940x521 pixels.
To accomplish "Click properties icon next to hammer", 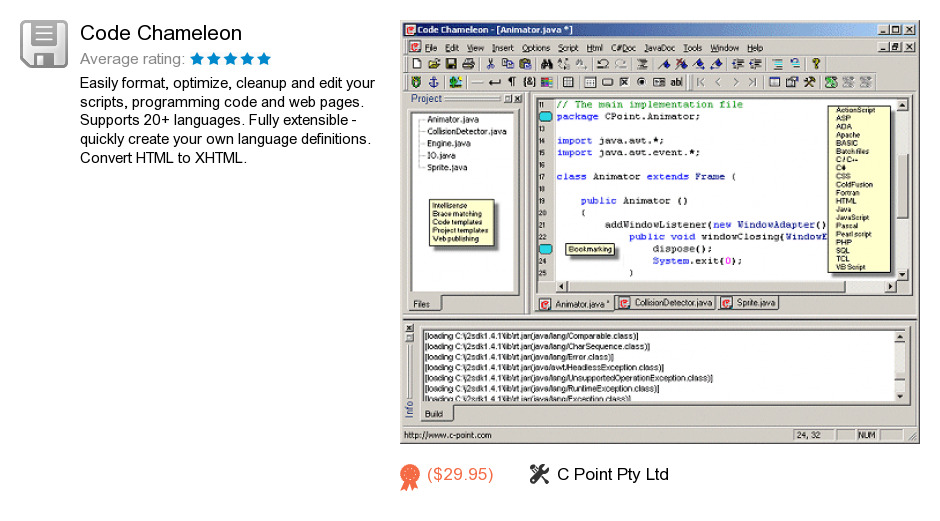I will pos(791,82).
